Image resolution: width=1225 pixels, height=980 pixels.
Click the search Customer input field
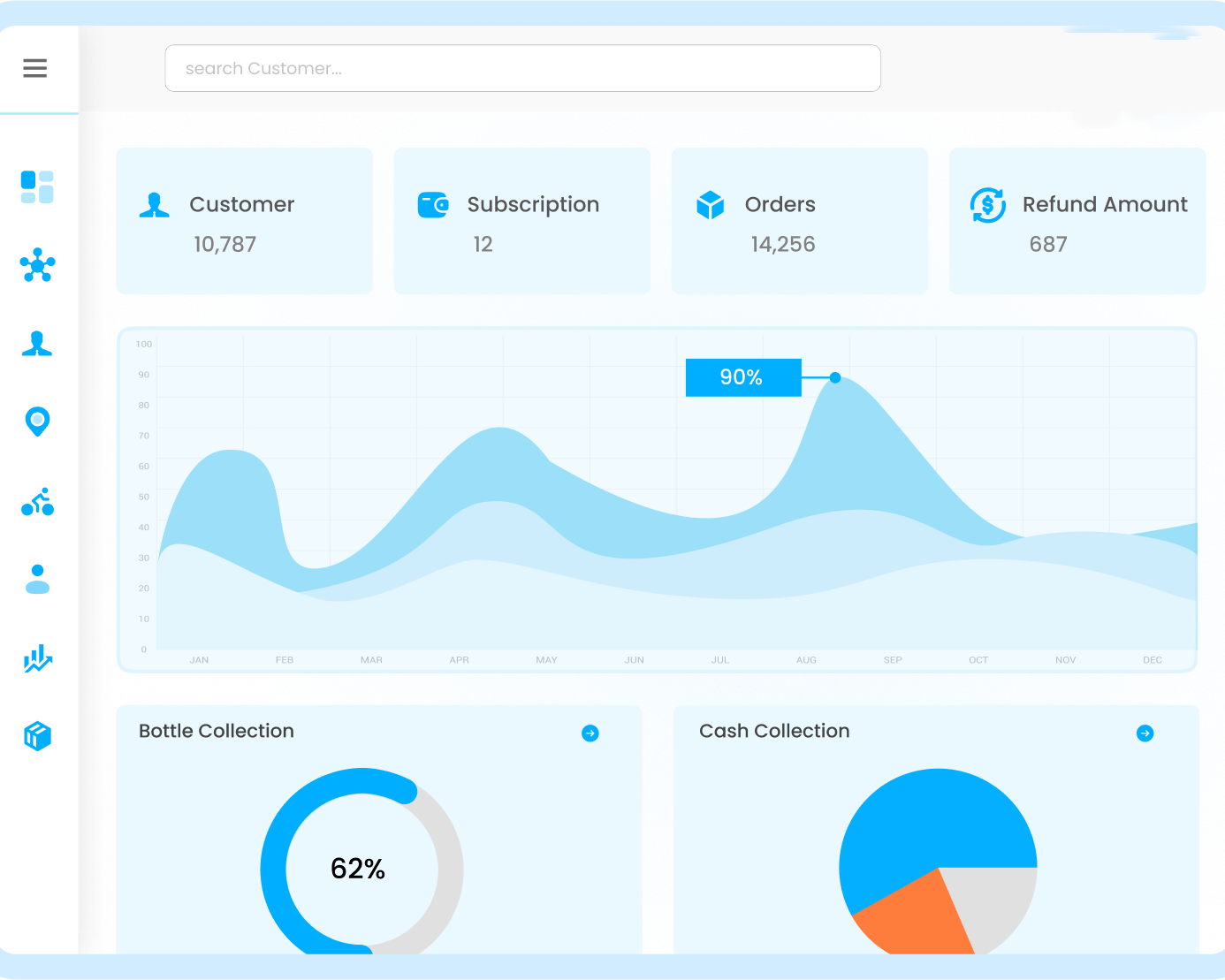[522, 68]
